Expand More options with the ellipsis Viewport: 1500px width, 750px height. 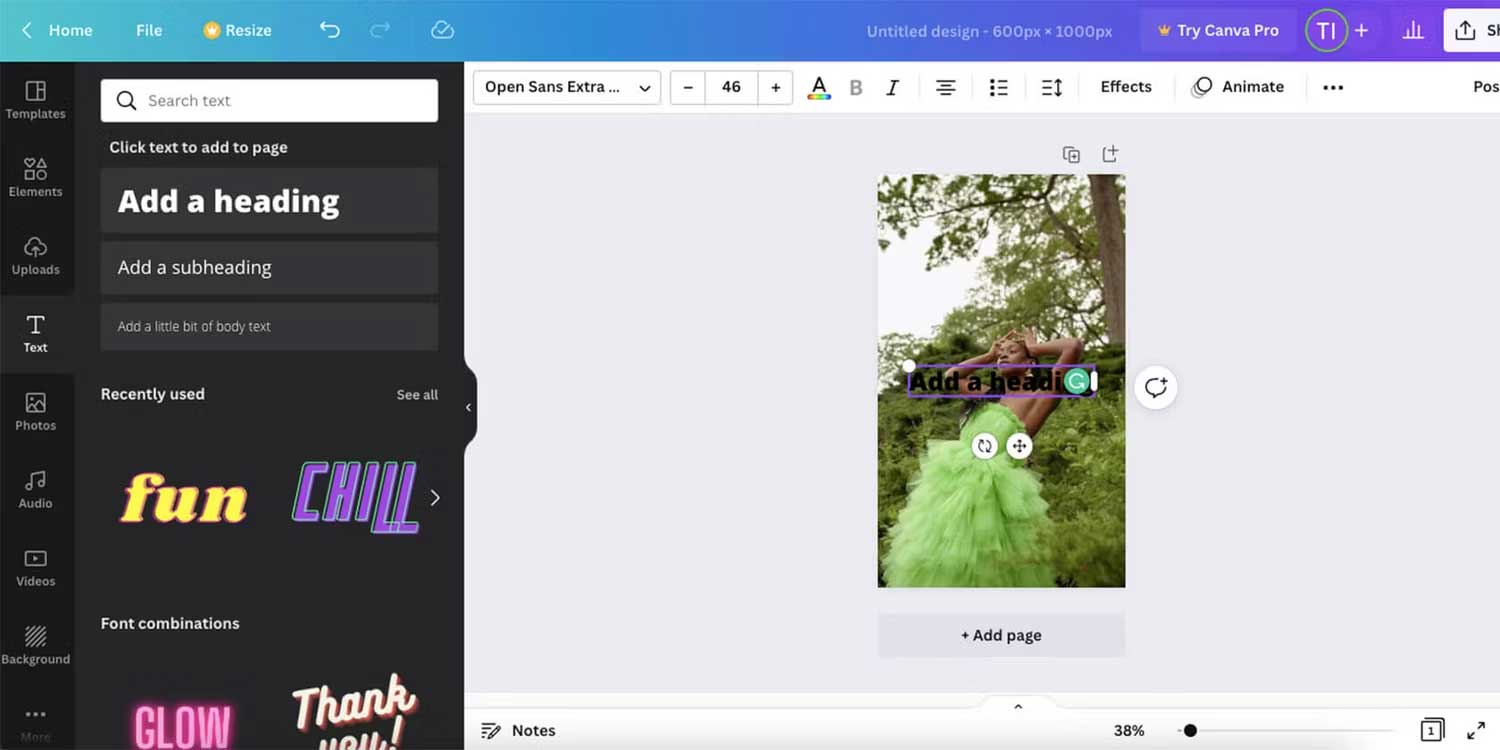pyautogui.click(x=1333, y=87)
